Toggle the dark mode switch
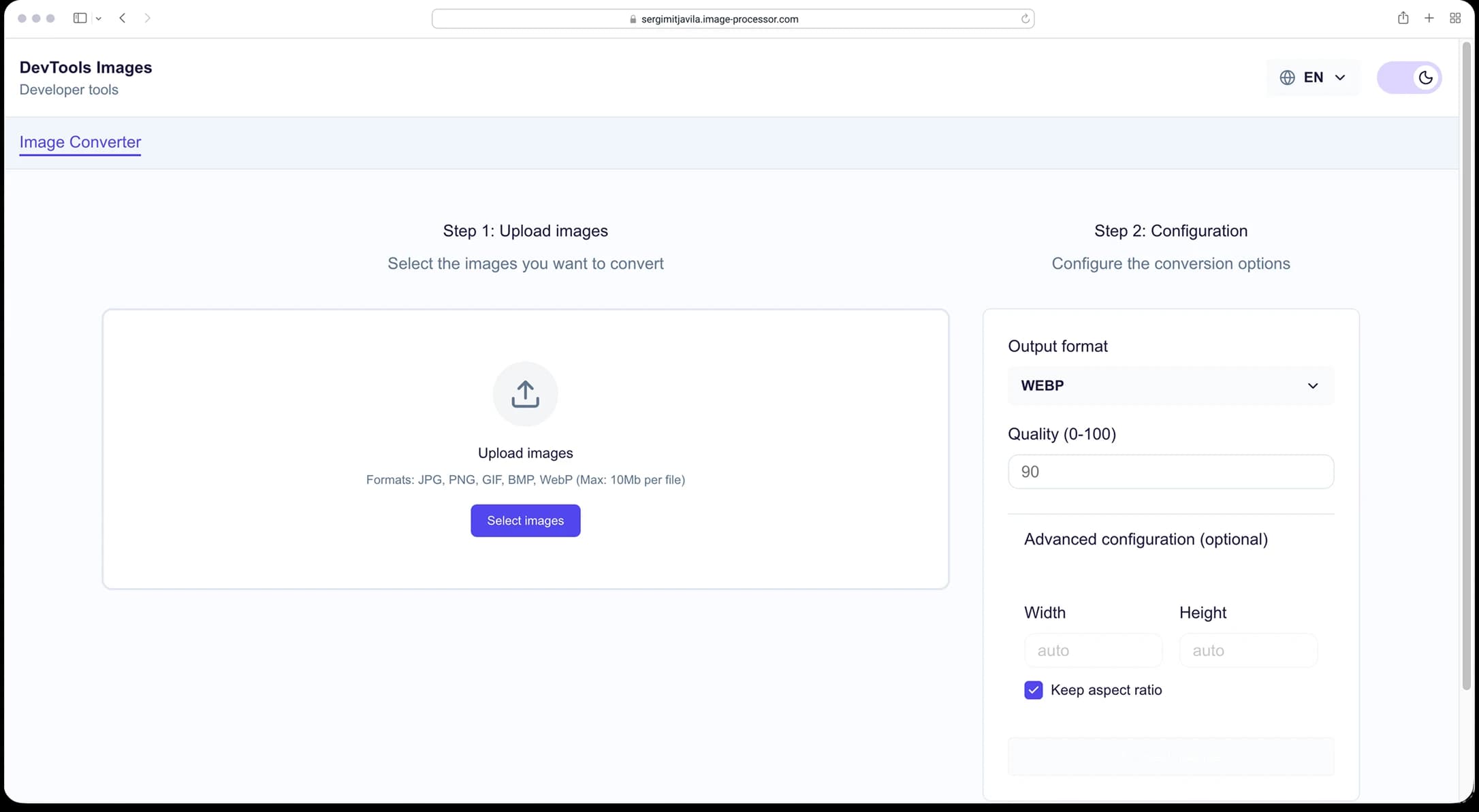1479x812 pixels. 1409,78
